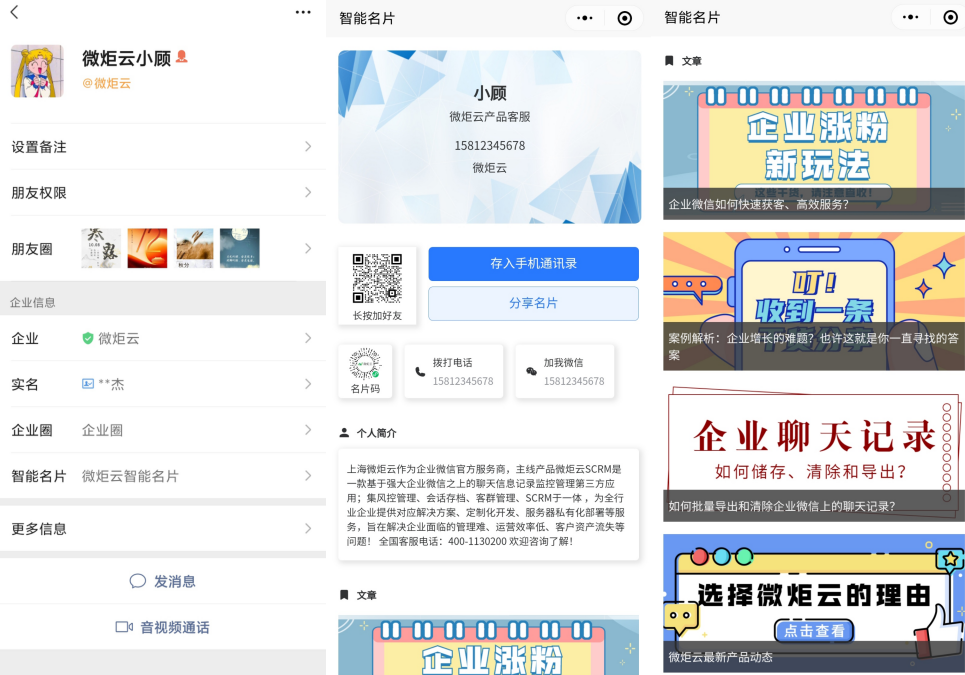Open article 微炬云最新产品动态

pos(814,603)
